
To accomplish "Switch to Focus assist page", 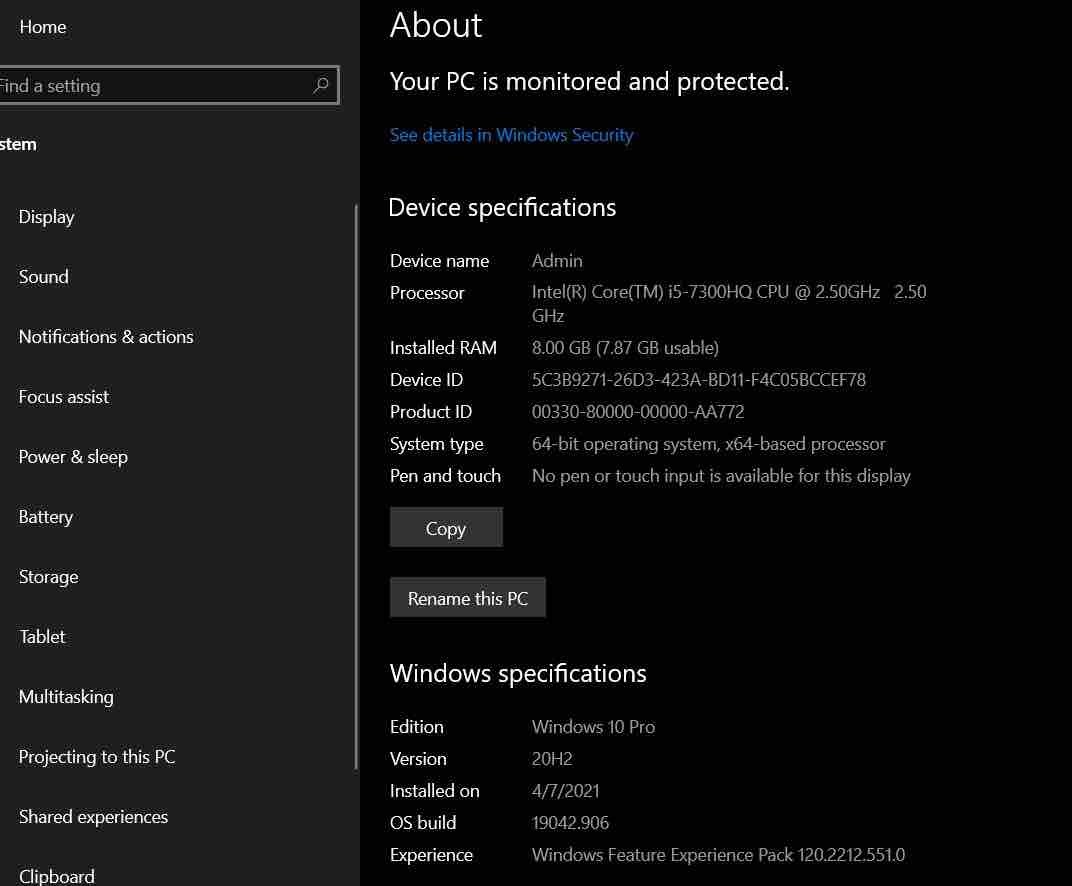I will click(64, 397).
